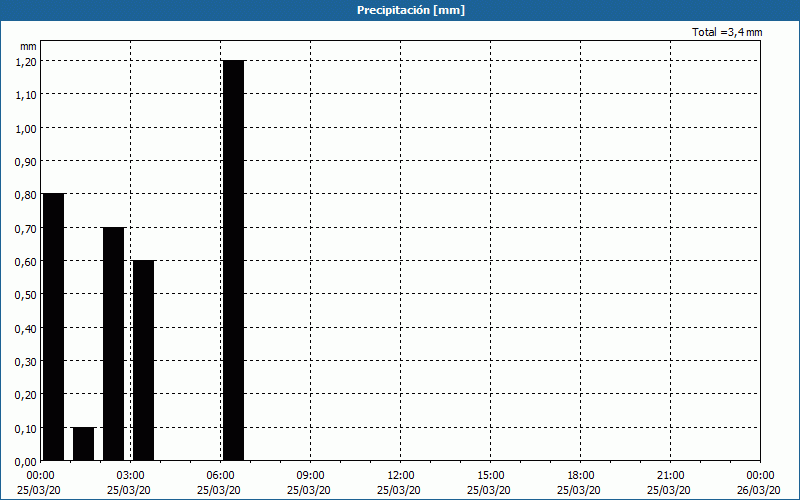The width and height of the screenshot is (800, 500).
Task: Click the 1,10 y-axis label
Action: point(26,95)
